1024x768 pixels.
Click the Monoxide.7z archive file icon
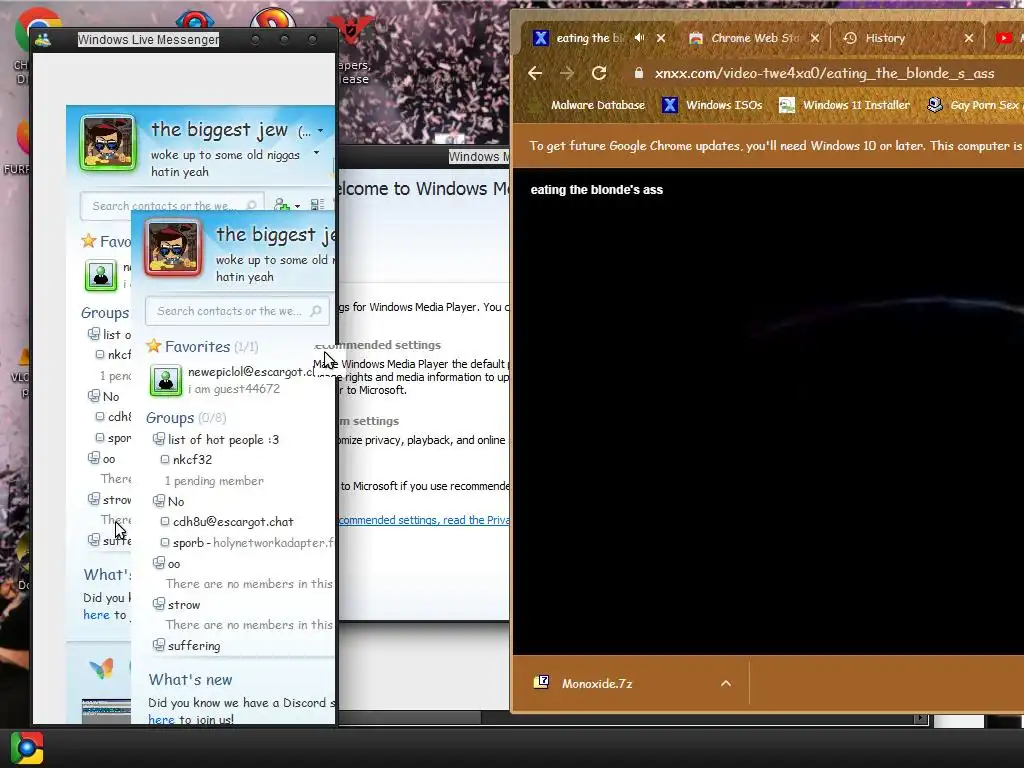click(x=541, y=683)
